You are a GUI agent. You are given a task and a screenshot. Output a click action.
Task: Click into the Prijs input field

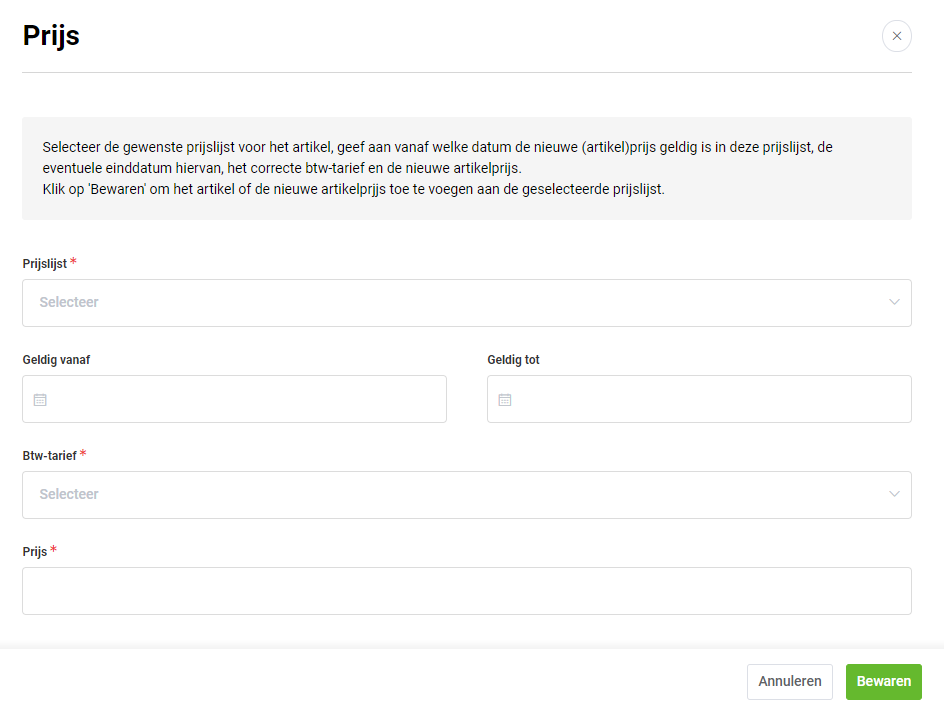(x=466, y=591)
